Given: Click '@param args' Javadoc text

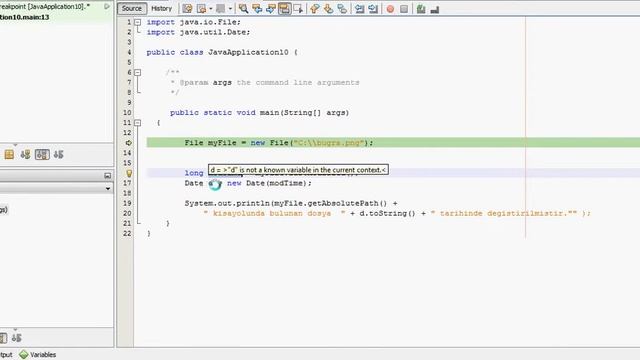Looking at the screenshot, I should coord(206,82).
